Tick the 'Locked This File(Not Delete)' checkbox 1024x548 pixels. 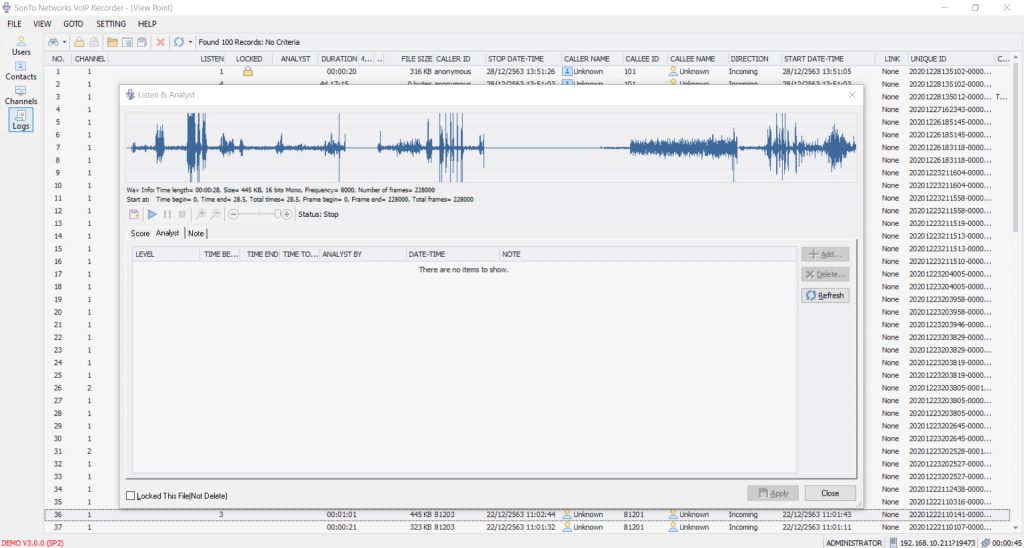131,495
